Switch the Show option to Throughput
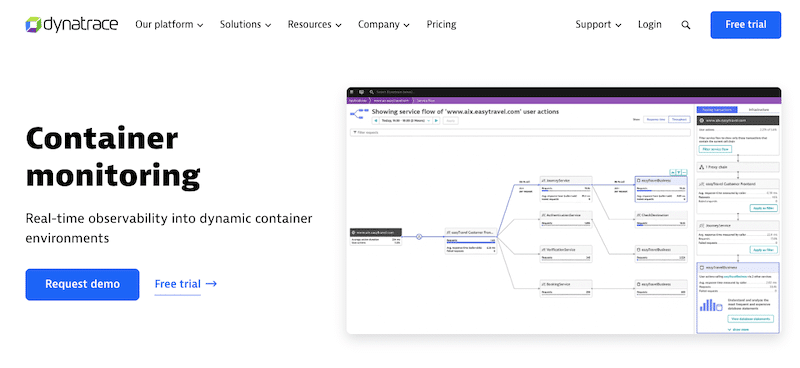800x368 pixels. [679, 119]
